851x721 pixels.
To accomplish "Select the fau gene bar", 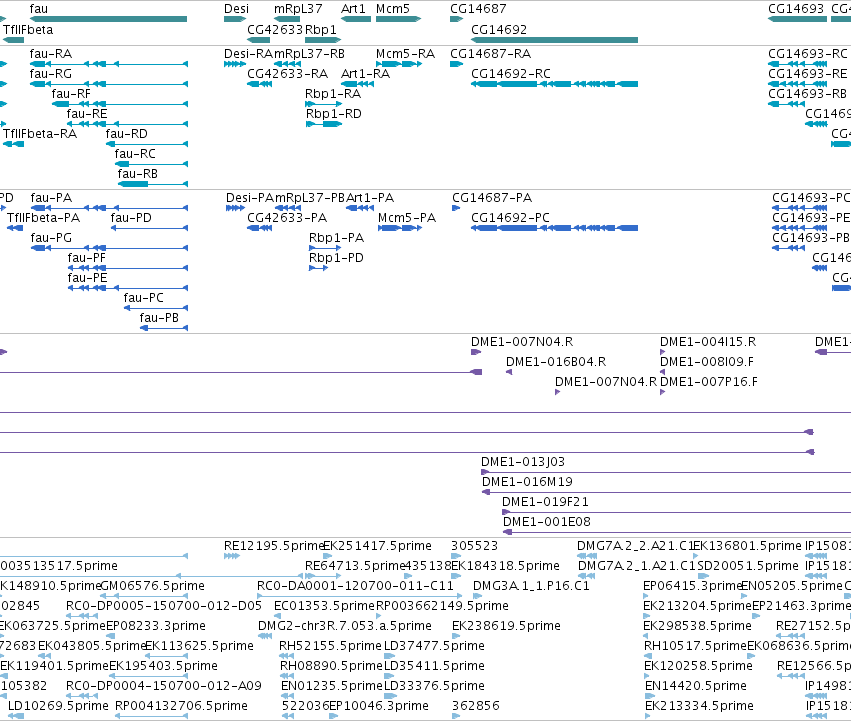I will (108, 19).
